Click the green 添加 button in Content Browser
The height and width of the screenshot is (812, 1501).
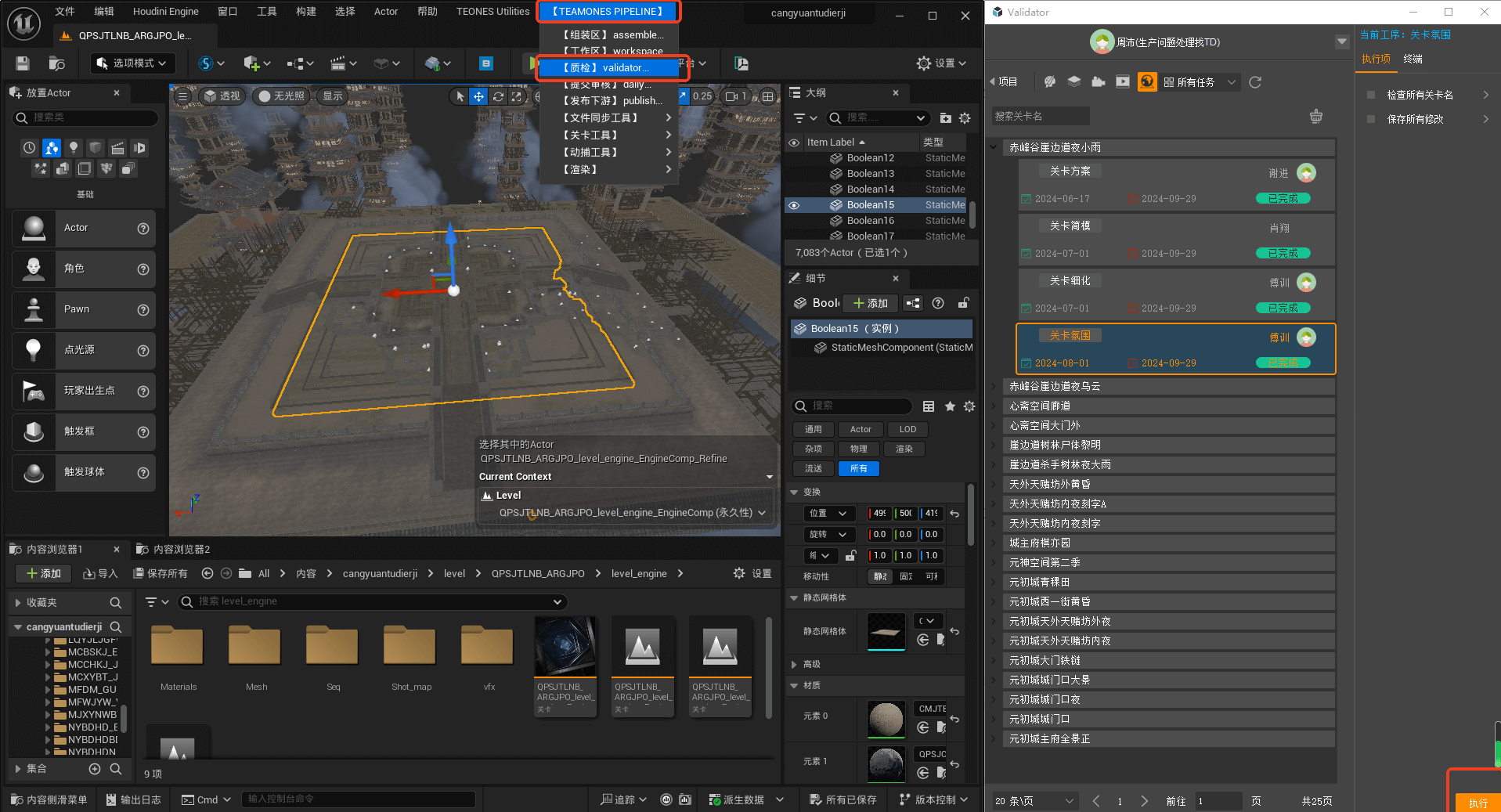44,573
